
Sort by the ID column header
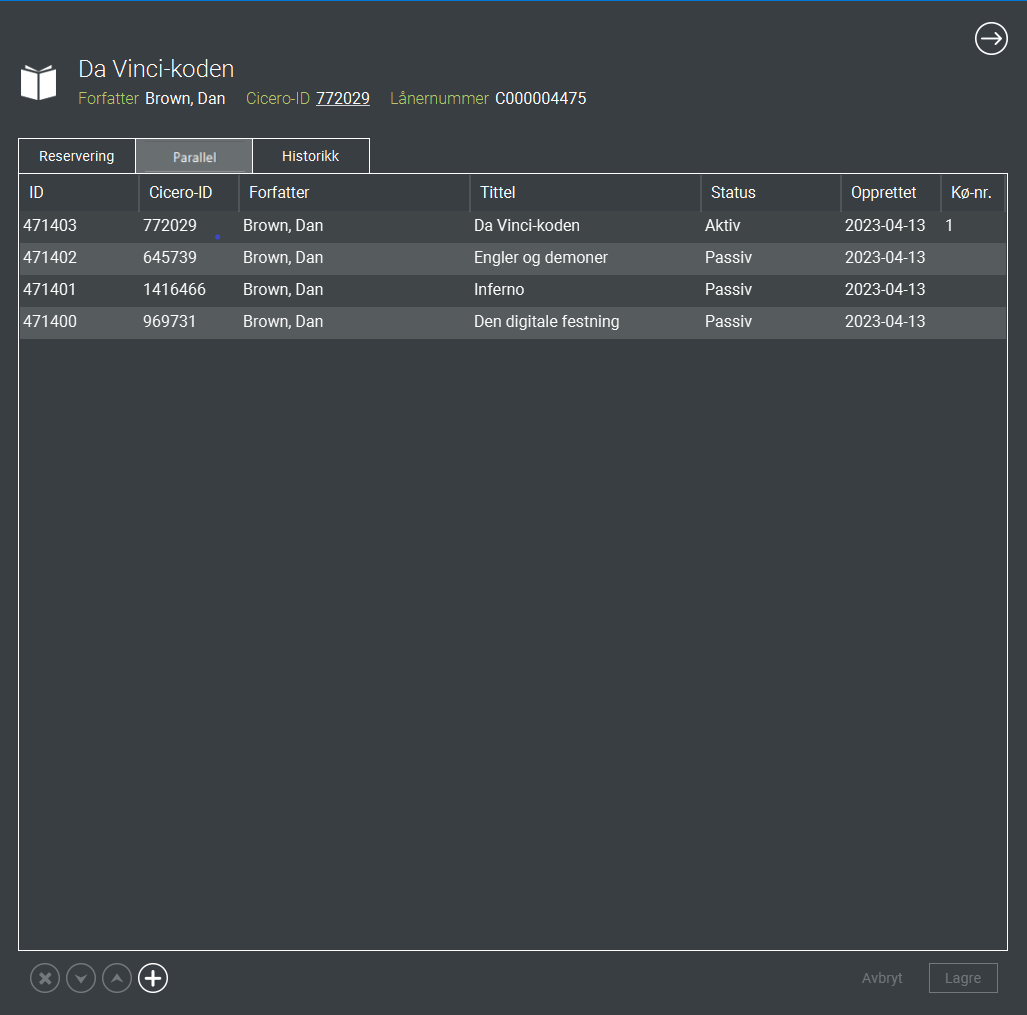[x=79, y=193]
